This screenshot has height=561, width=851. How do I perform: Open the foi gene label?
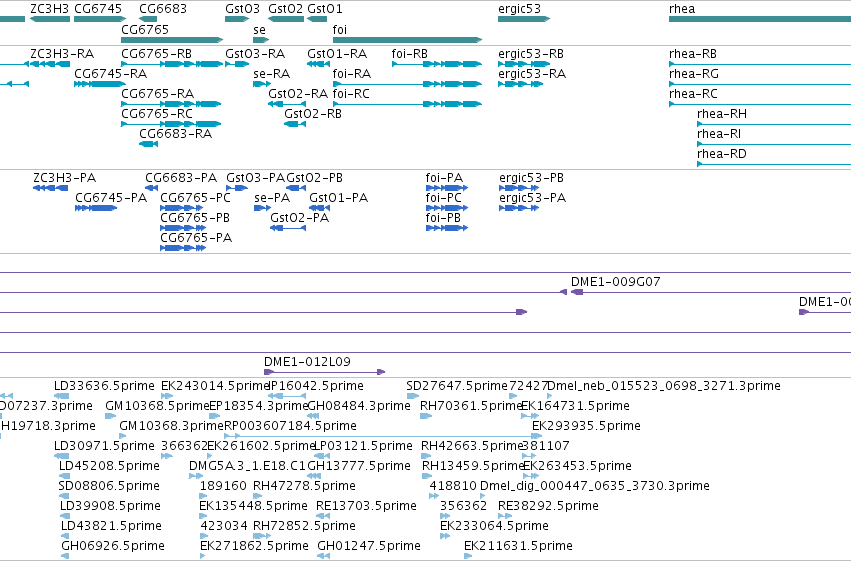coord(340,29)
